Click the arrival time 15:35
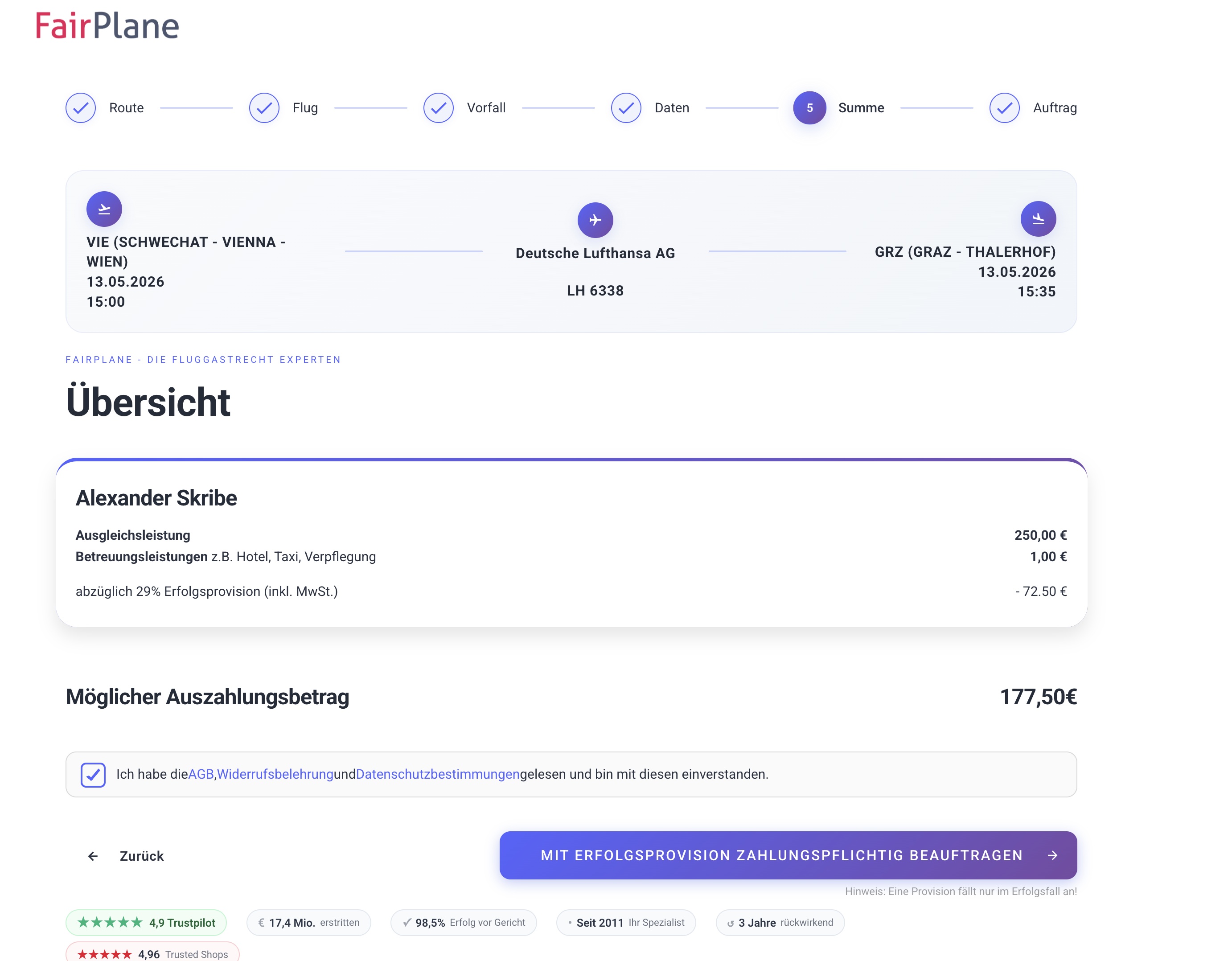This screenshot has width=1232, height=961. pyautogui.click(x=1036, y=292)
